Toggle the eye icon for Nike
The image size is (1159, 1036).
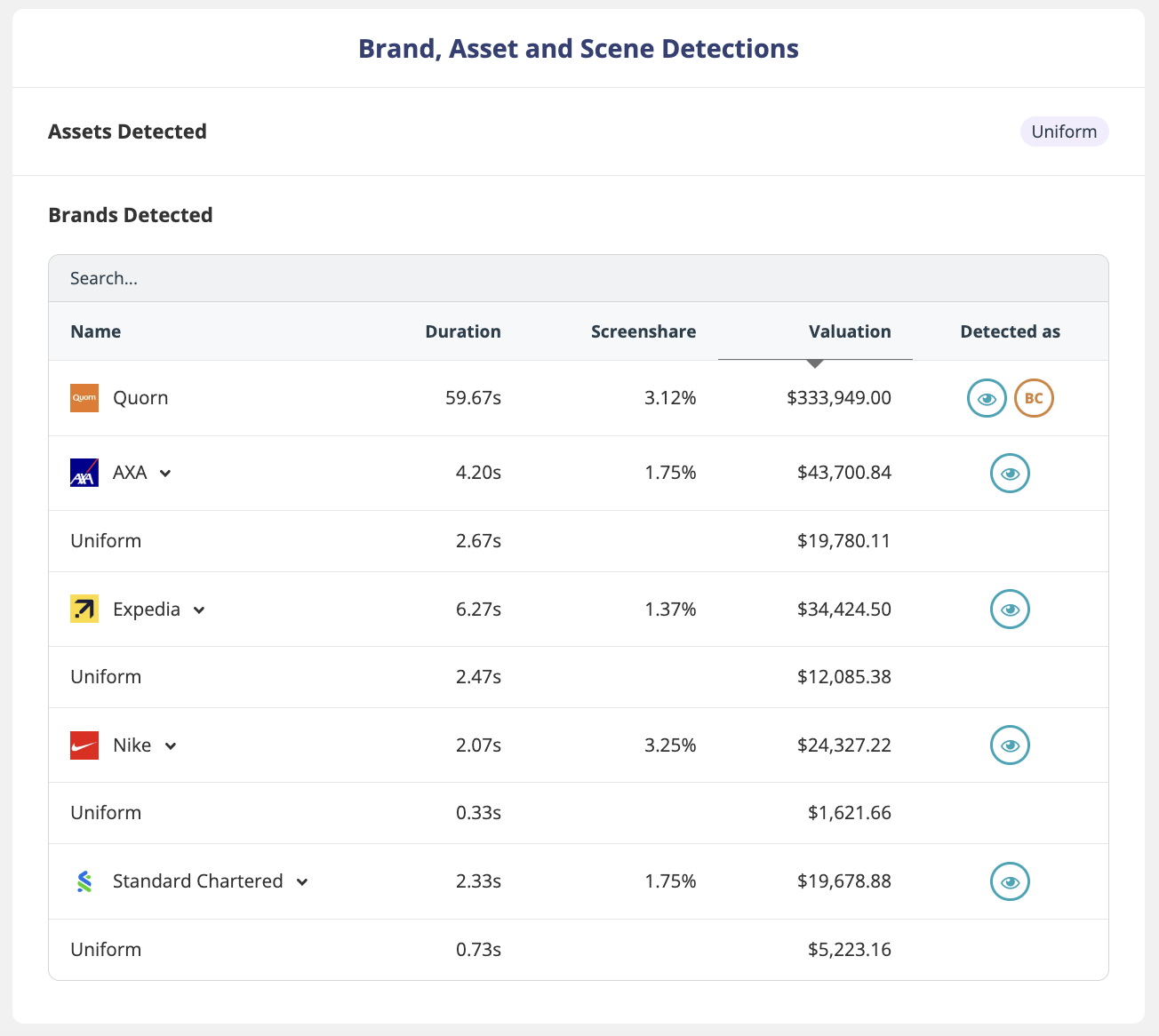(1010, 745)
